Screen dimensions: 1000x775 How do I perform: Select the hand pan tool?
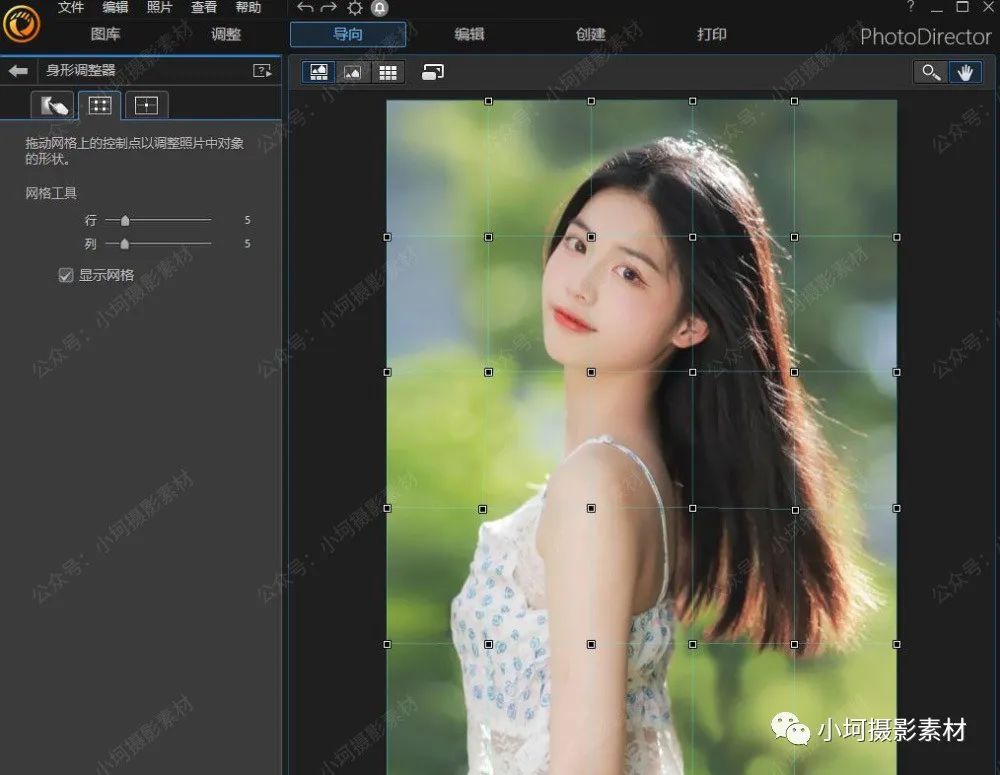point(964,71)
